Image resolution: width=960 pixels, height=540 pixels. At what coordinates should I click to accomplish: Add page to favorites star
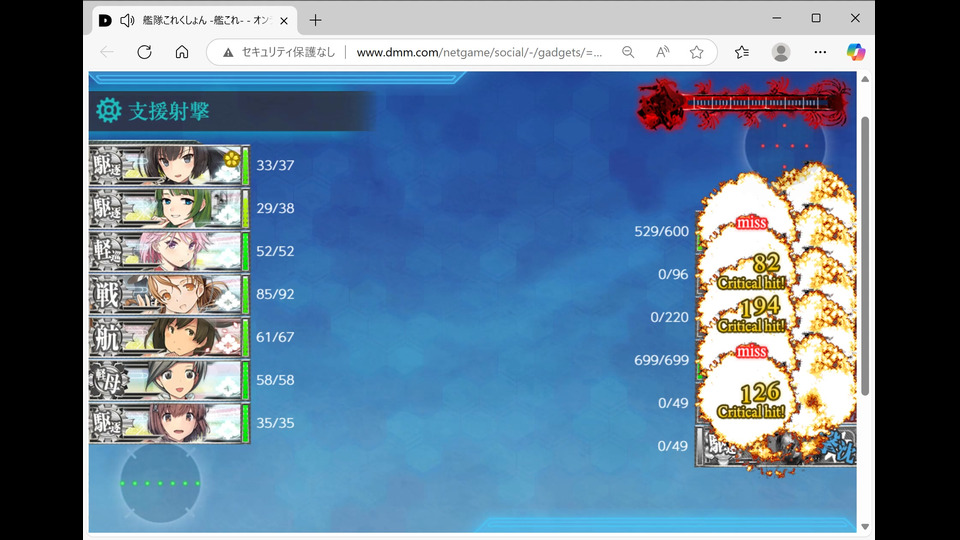(696, 52)
